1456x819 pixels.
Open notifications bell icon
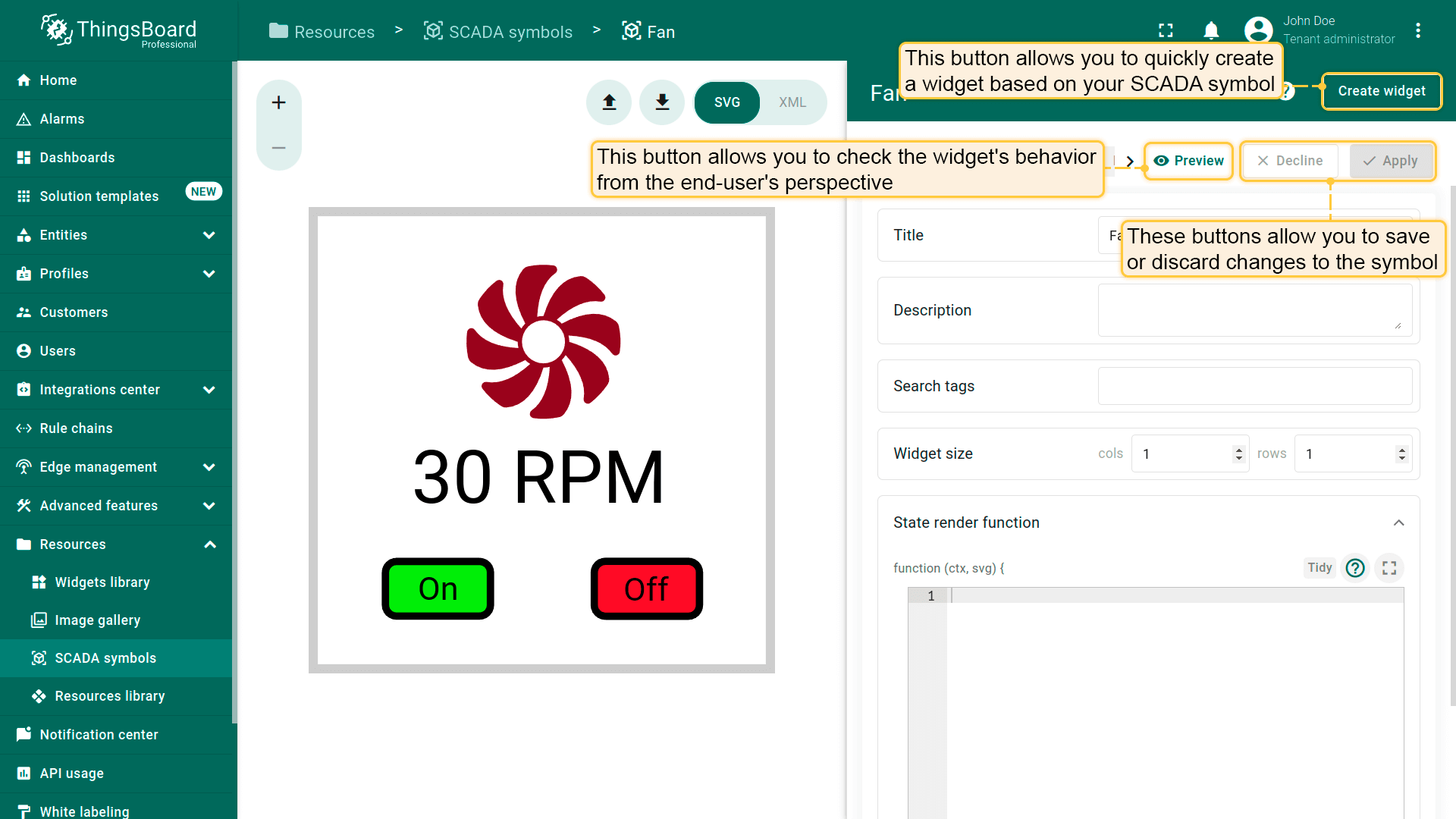[x=1211, y=30]
